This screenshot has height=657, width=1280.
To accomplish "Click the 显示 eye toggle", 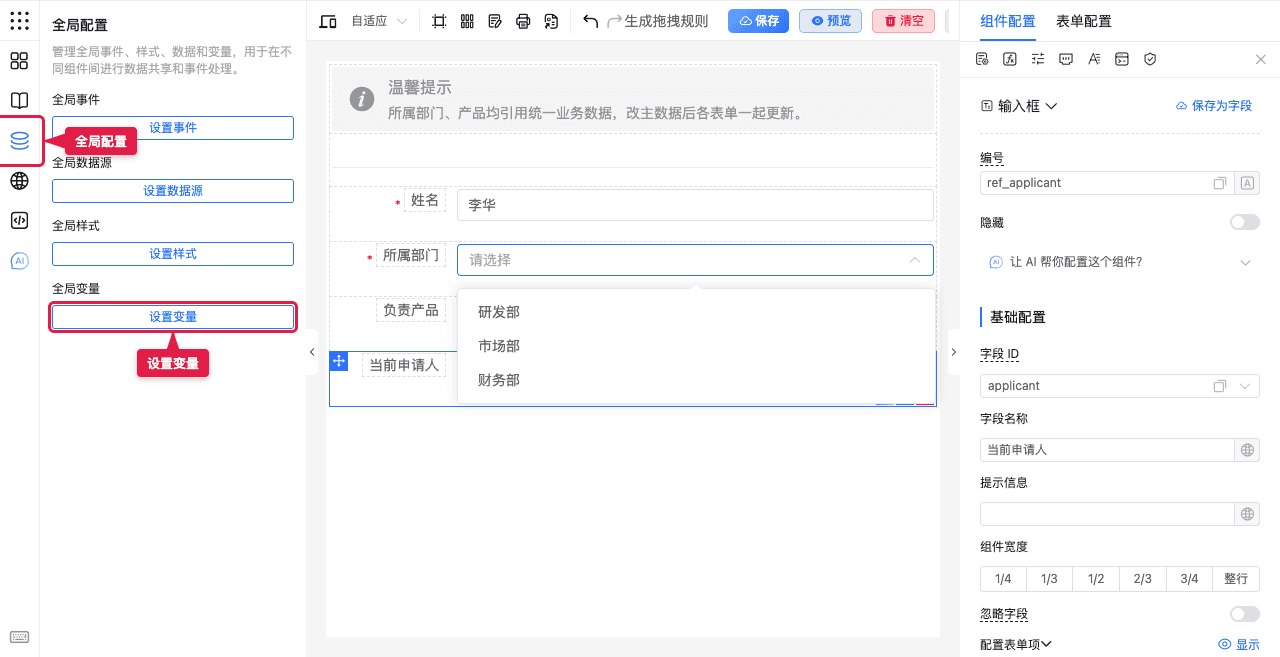I will point(1239,645).
